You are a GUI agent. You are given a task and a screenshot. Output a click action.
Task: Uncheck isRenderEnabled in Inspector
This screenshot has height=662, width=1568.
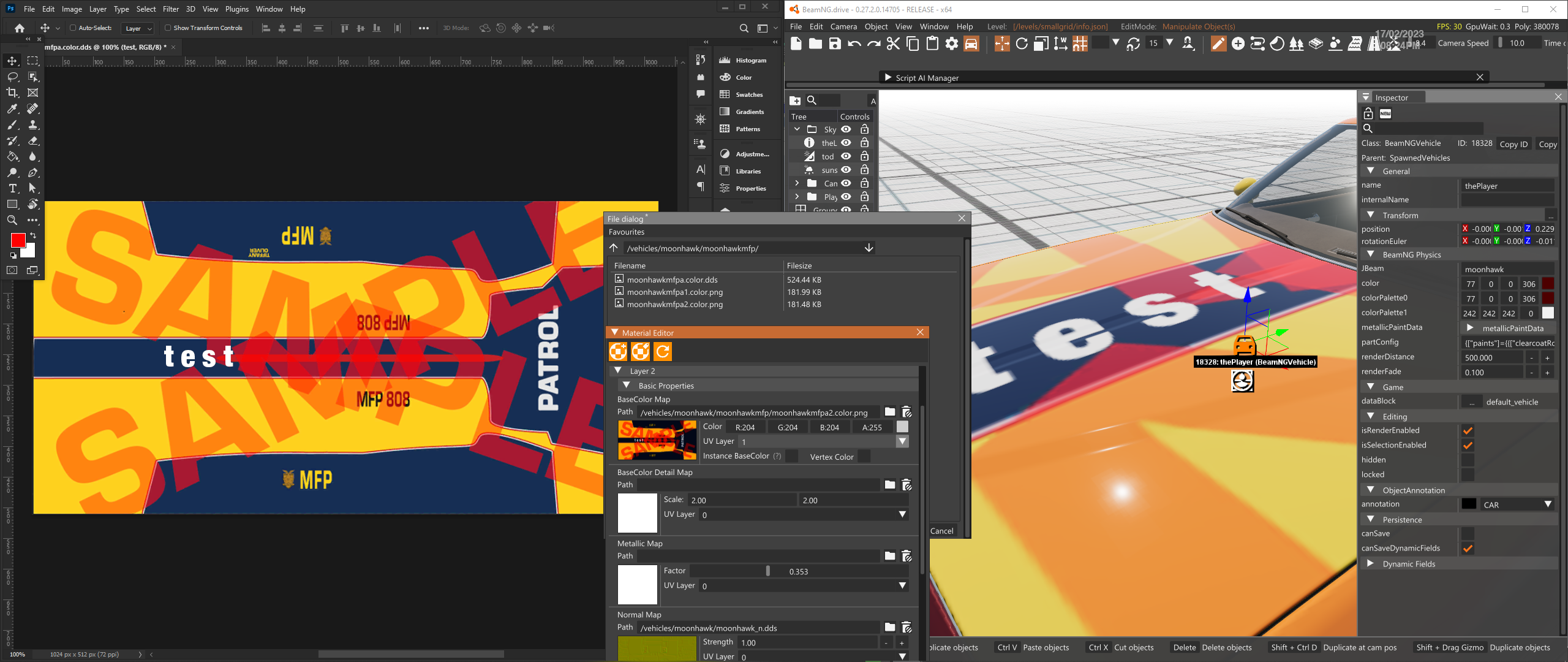pos(1468,430)
